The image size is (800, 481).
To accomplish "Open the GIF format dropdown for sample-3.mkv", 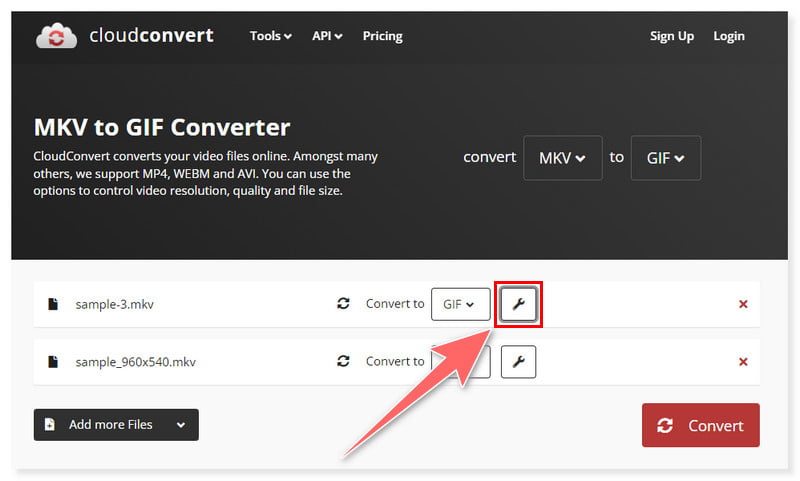I will point(460,305).
